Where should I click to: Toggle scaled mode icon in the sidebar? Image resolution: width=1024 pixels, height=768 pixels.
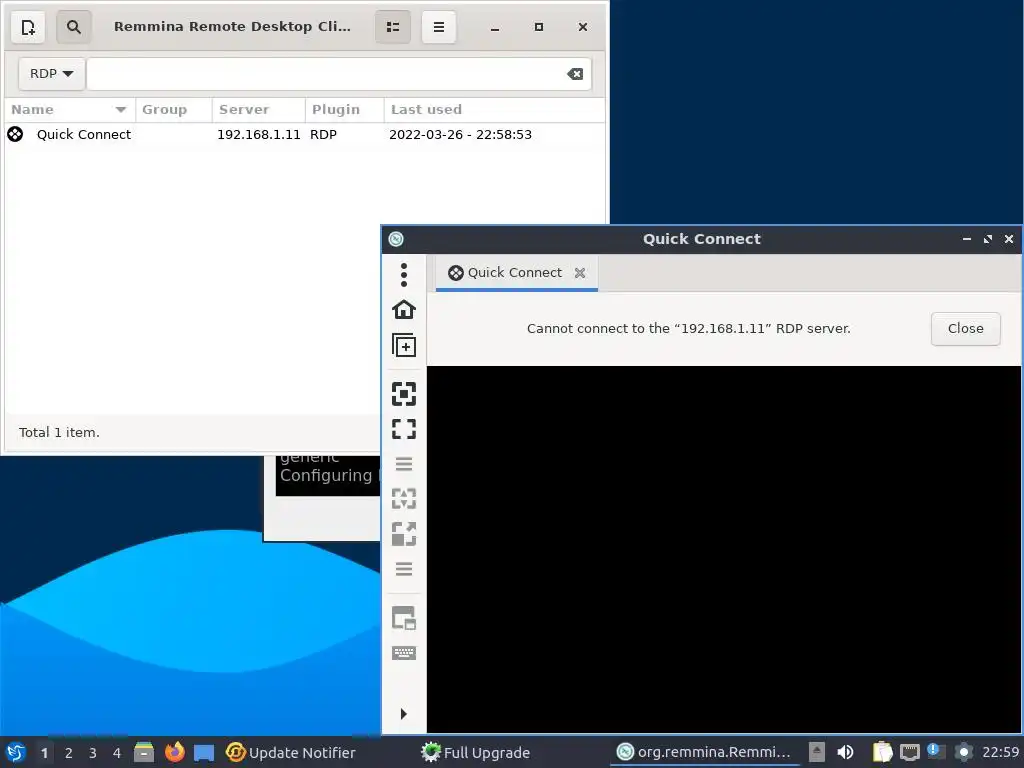(x=404, y=534)
